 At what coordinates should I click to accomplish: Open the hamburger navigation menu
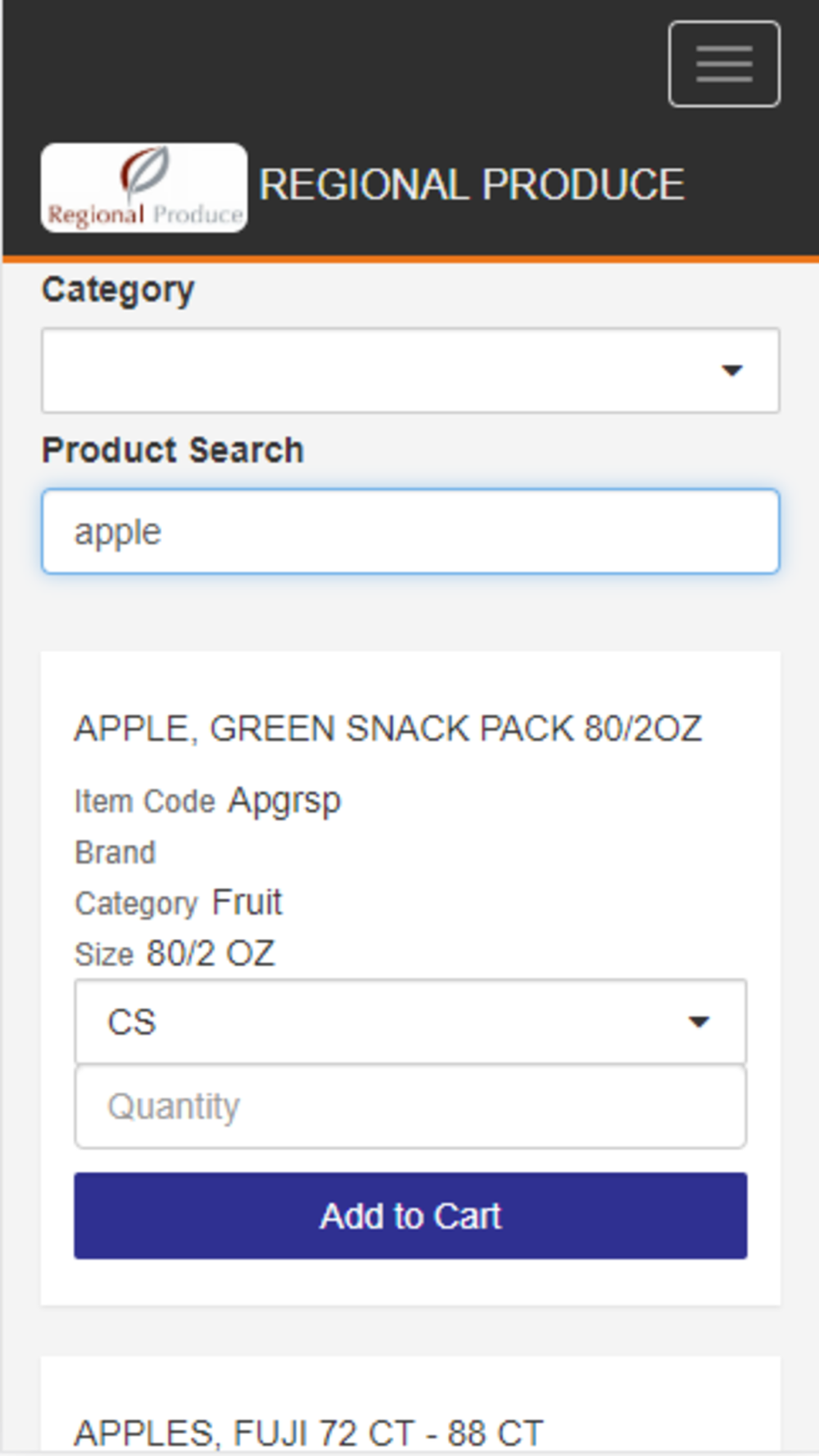pyautogui.click(x=724, y=64)
